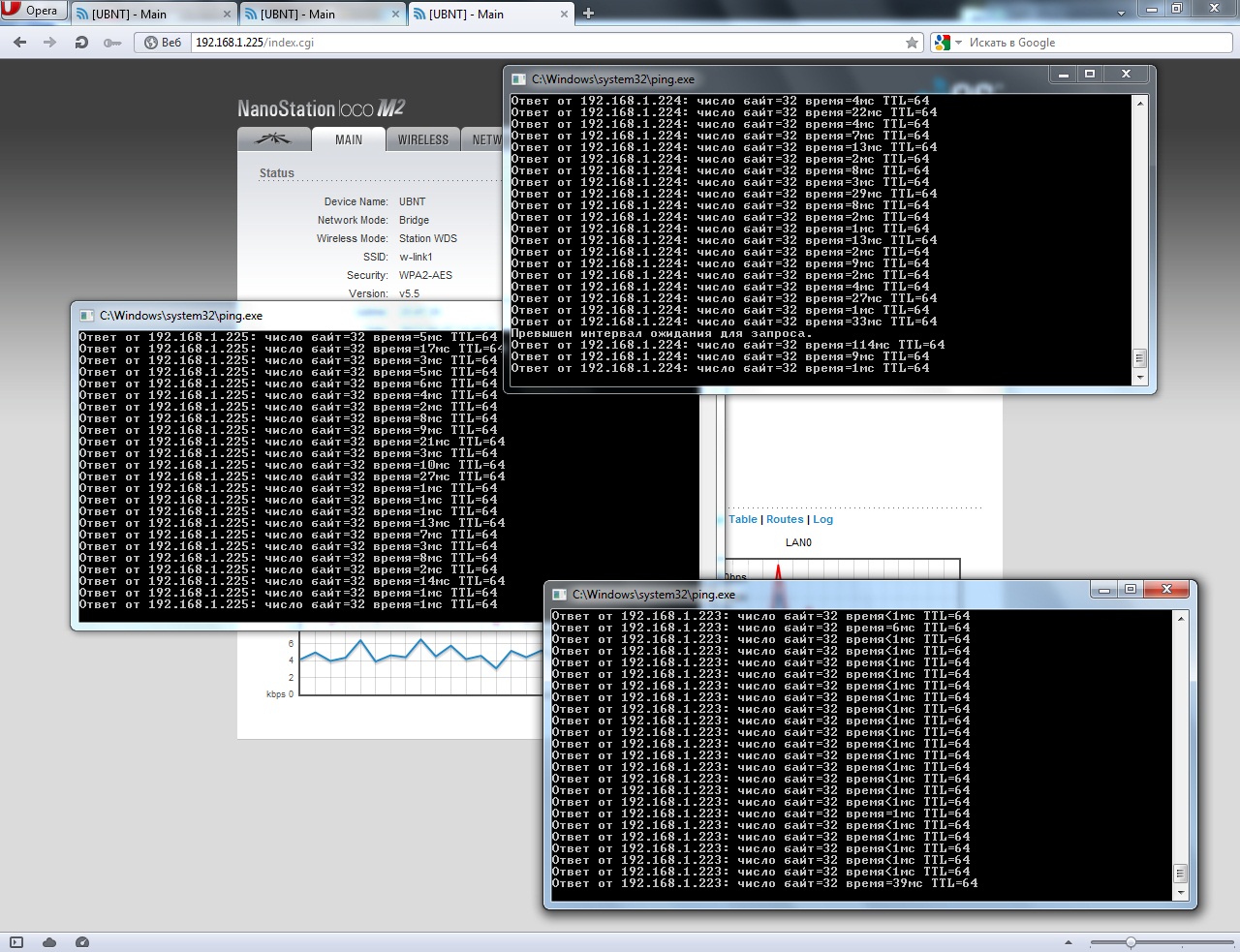Open the closed tabs dropdown arrow
Viewport: 1240px width, 952px height.
(x=1121, y=14)
